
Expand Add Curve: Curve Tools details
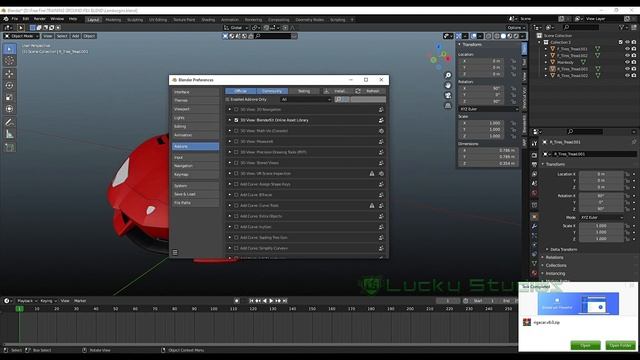pyautogui.click(x=230, y=206)
